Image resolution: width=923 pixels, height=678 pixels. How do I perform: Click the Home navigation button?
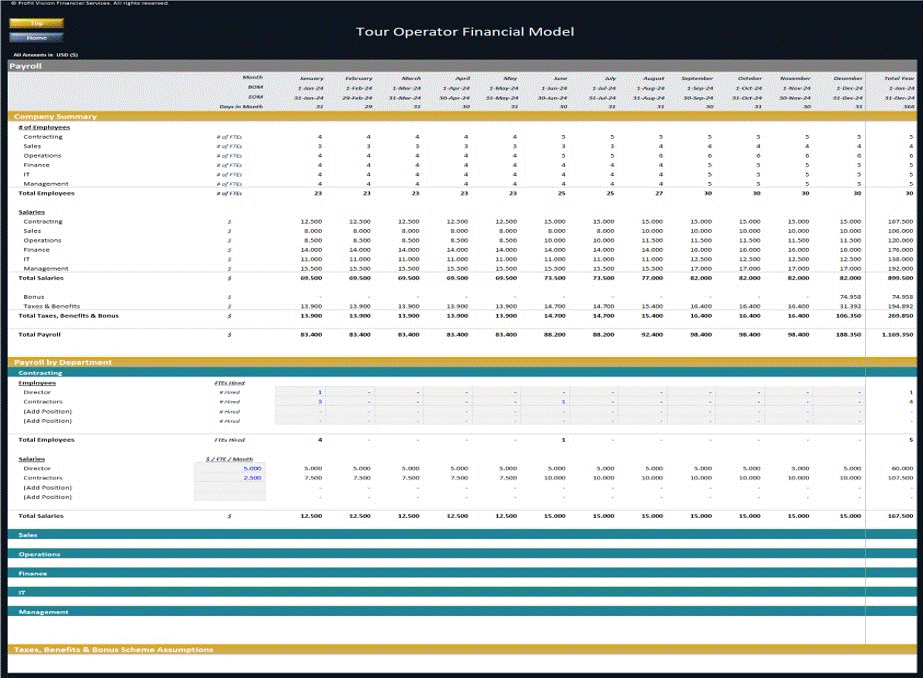tap(36, 37)
